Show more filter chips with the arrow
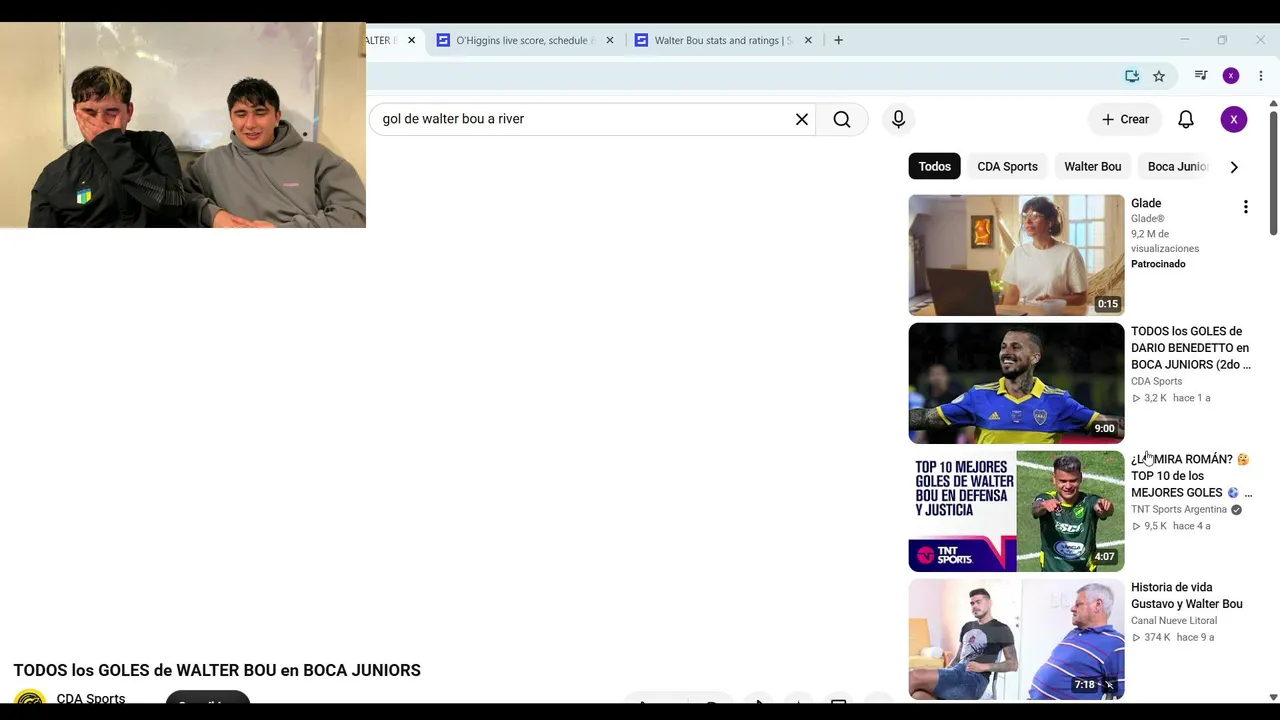Viewport: 1280px width, 720px height. coord(1234,167)
